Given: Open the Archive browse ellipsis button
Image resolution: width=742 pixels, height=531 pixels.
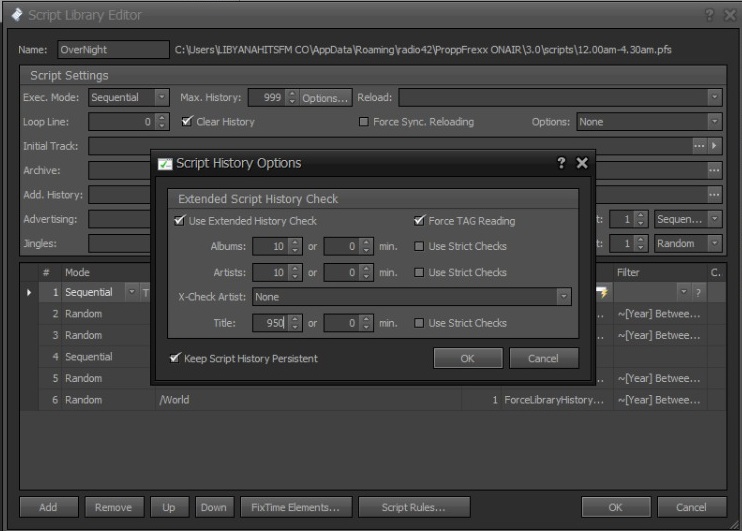Looking at the screenshot, I should [x=714, y=170].
